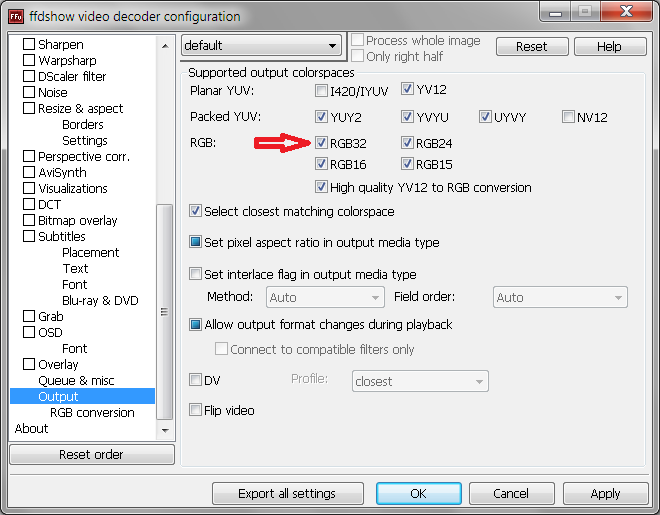Click the Reset button
This screenshot has width=660, height=515.
(532, 46)
